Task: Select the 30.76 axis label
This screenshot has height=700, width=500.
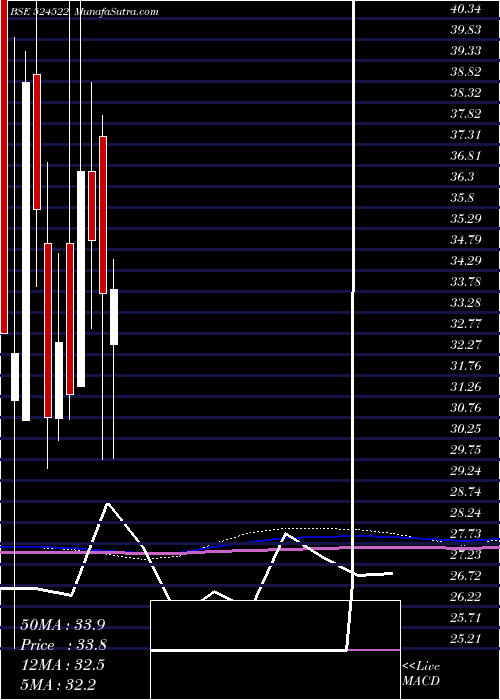Action: pyautogui.click(x=466, y=408)
